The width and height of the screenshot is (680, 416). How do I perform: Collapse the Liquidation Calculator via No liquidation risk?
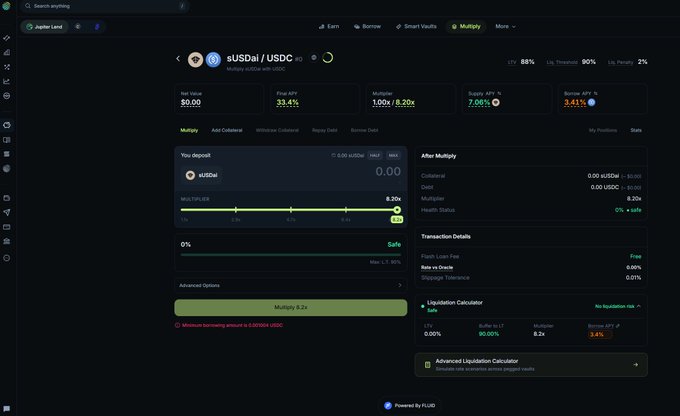coord(618,306)
